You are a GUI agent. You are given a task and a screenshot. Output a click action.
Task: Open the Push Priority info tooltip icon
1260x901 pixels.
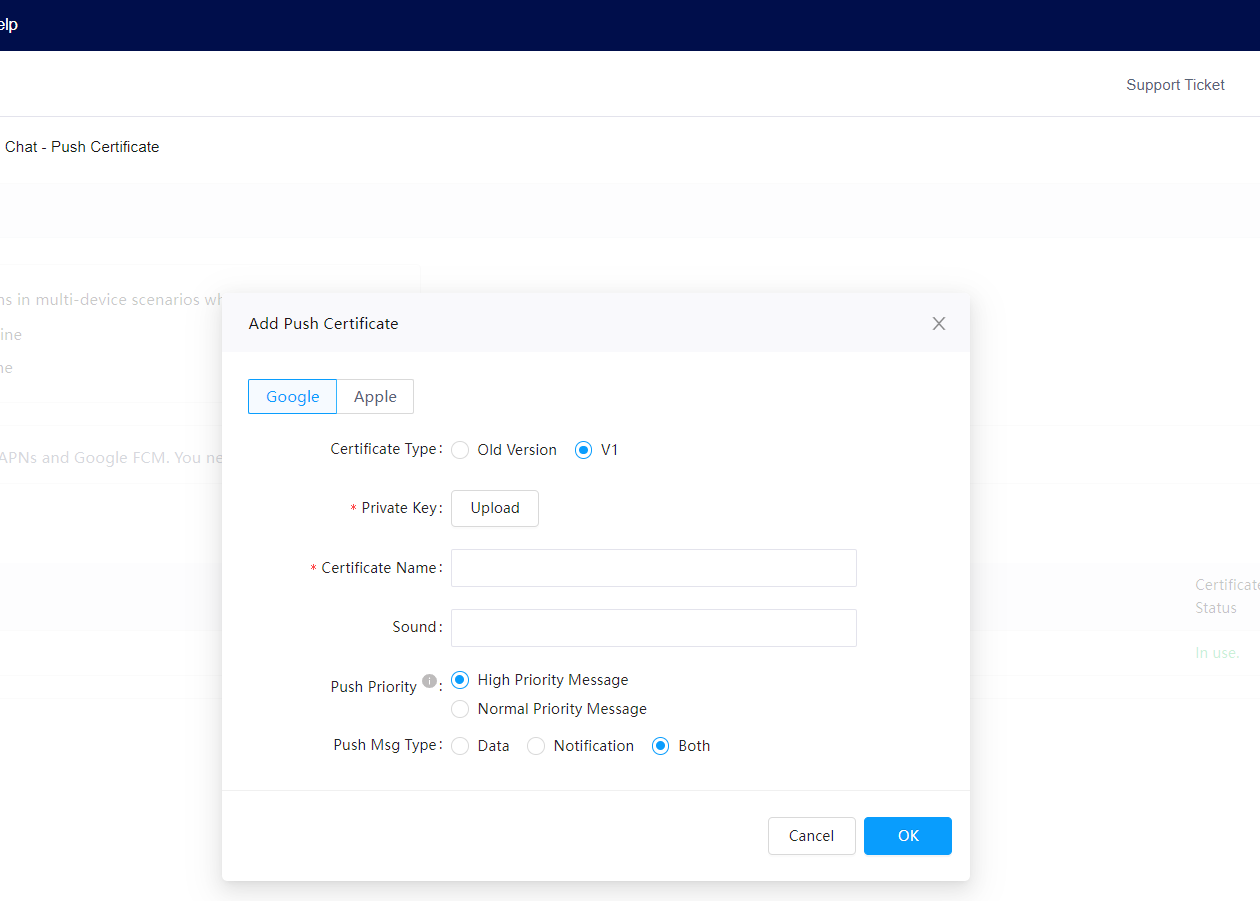(429, 681)
